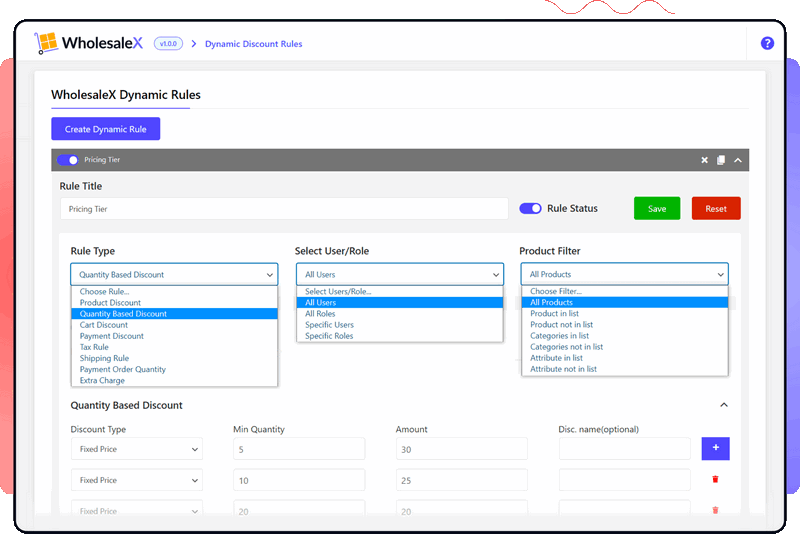
Task: Open the help question mark icon
Action: click(x=767, y=43)
